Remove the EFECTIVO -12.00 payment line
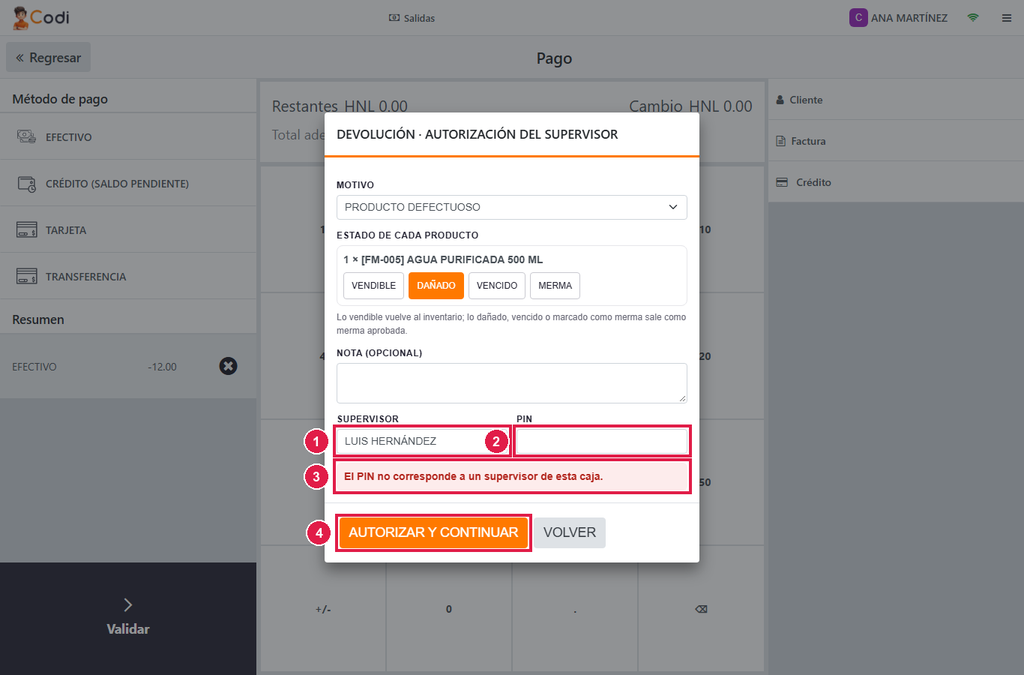This screenshot has height=675, width=1024. 228,366
